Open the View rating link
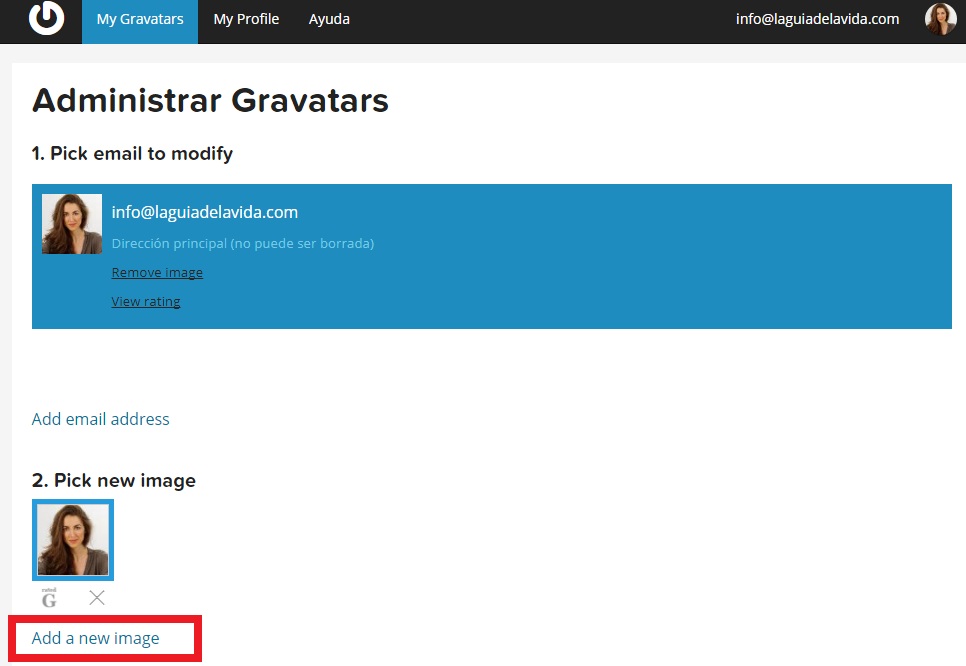This screenshot has width=966, height=666. (x=146, y=301)
